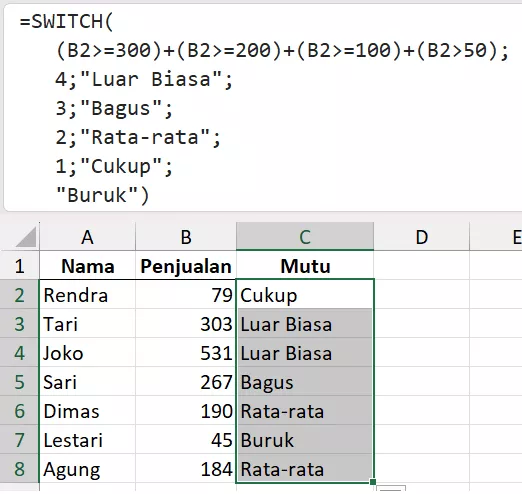The image size is (522, 494).
Task: Select cell containing "Agung"
Action: pos(87,469)
